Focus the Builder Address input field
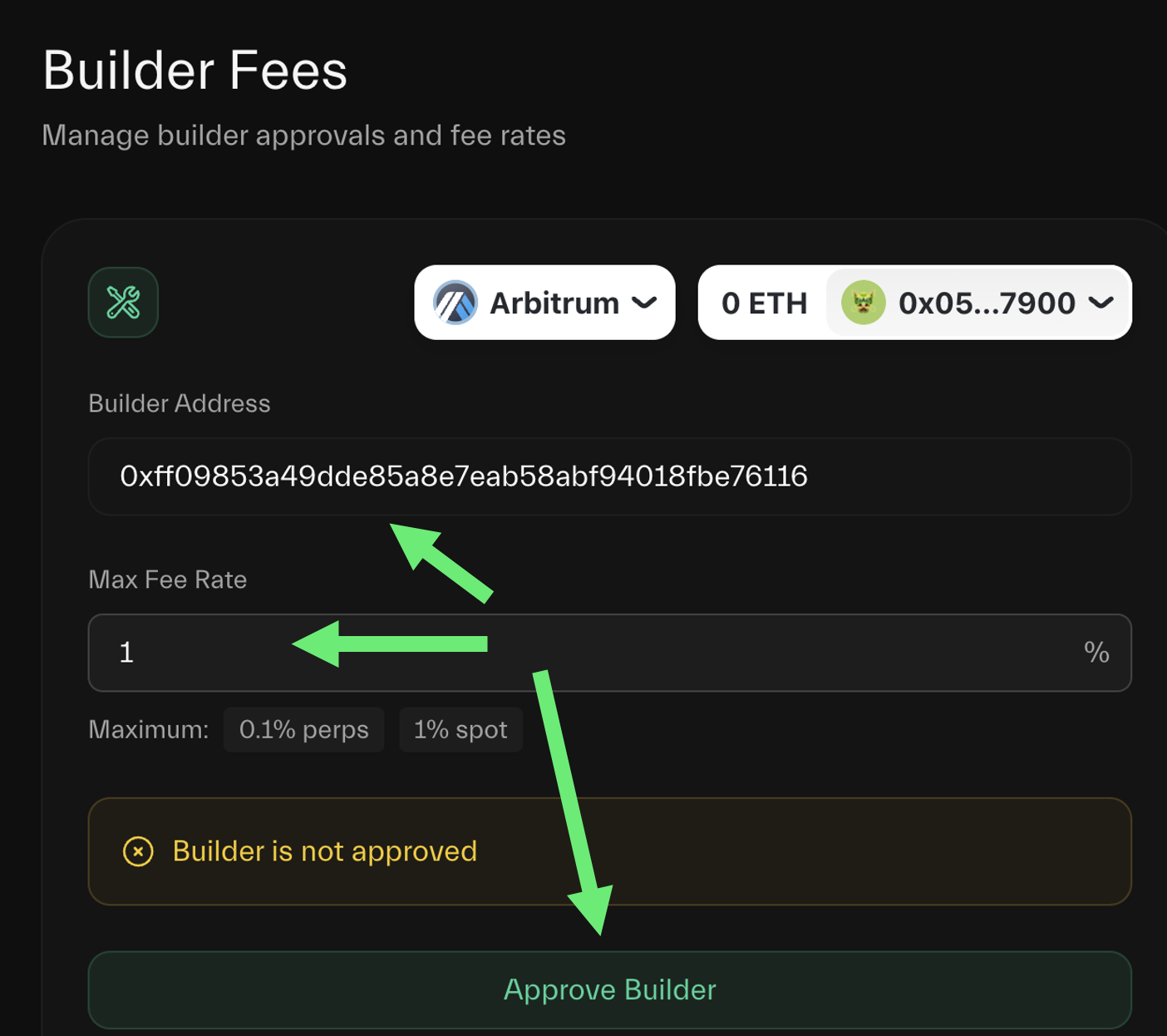1167x1036 pixels. [x=609, y=476]
